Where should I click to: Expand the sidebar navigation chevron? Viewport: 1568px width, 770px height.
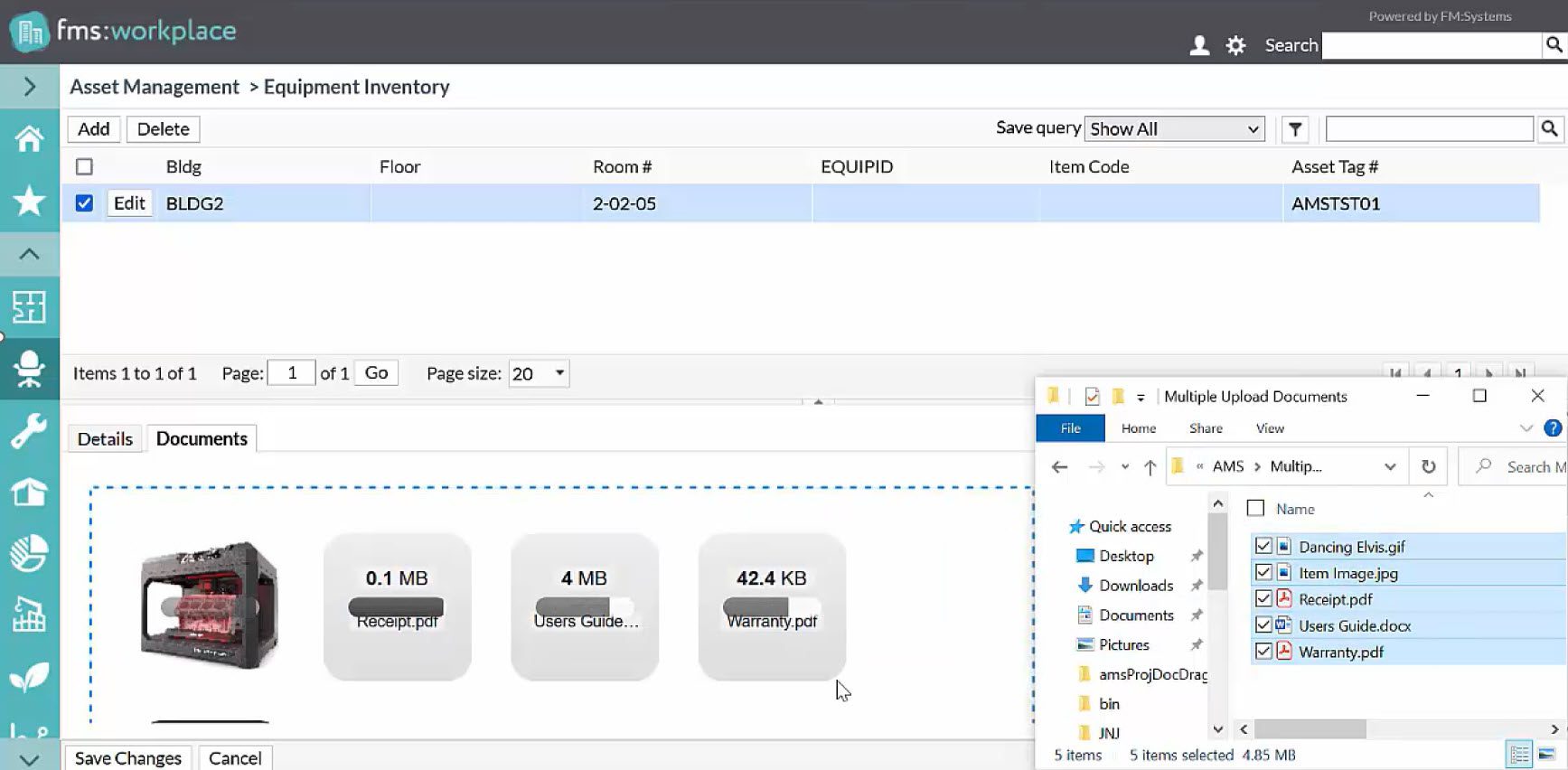29,87
